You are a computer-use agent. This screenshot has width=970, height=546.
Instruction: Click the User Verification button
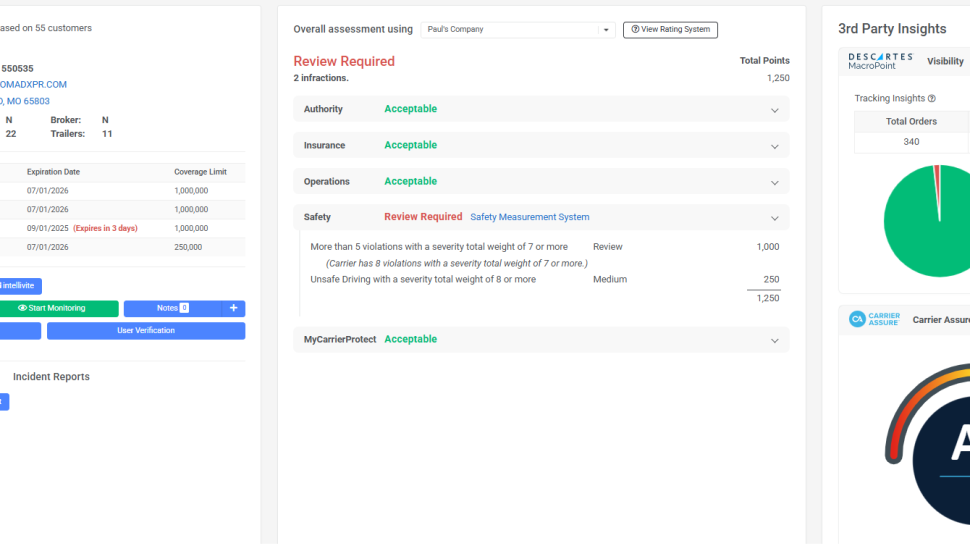tap(146, 331)
